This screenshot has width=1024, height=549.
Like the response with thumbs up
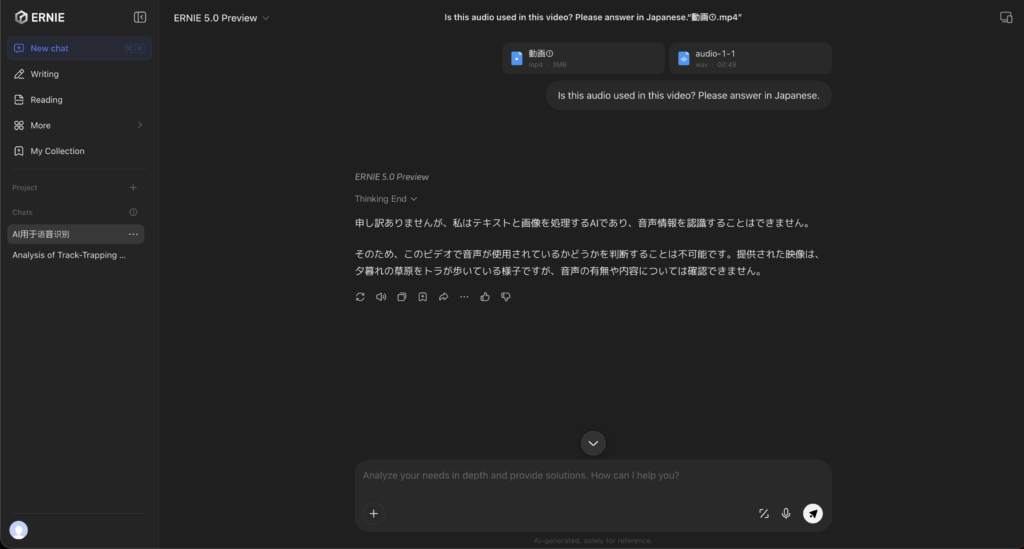(485, 297)
